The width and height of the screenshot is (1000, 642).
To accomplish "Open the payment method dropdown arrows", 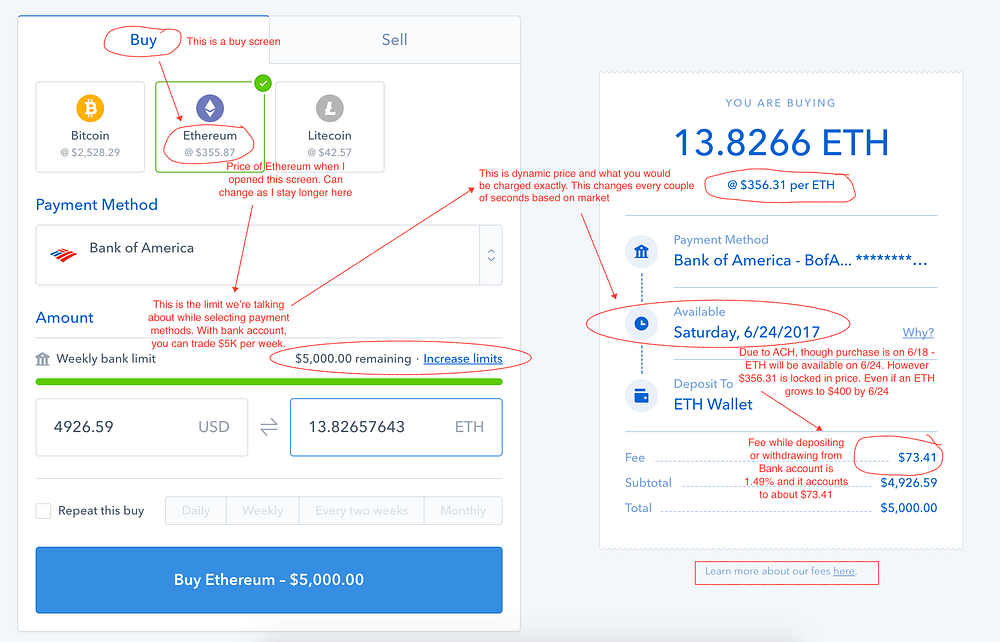I will click(491, 255).
